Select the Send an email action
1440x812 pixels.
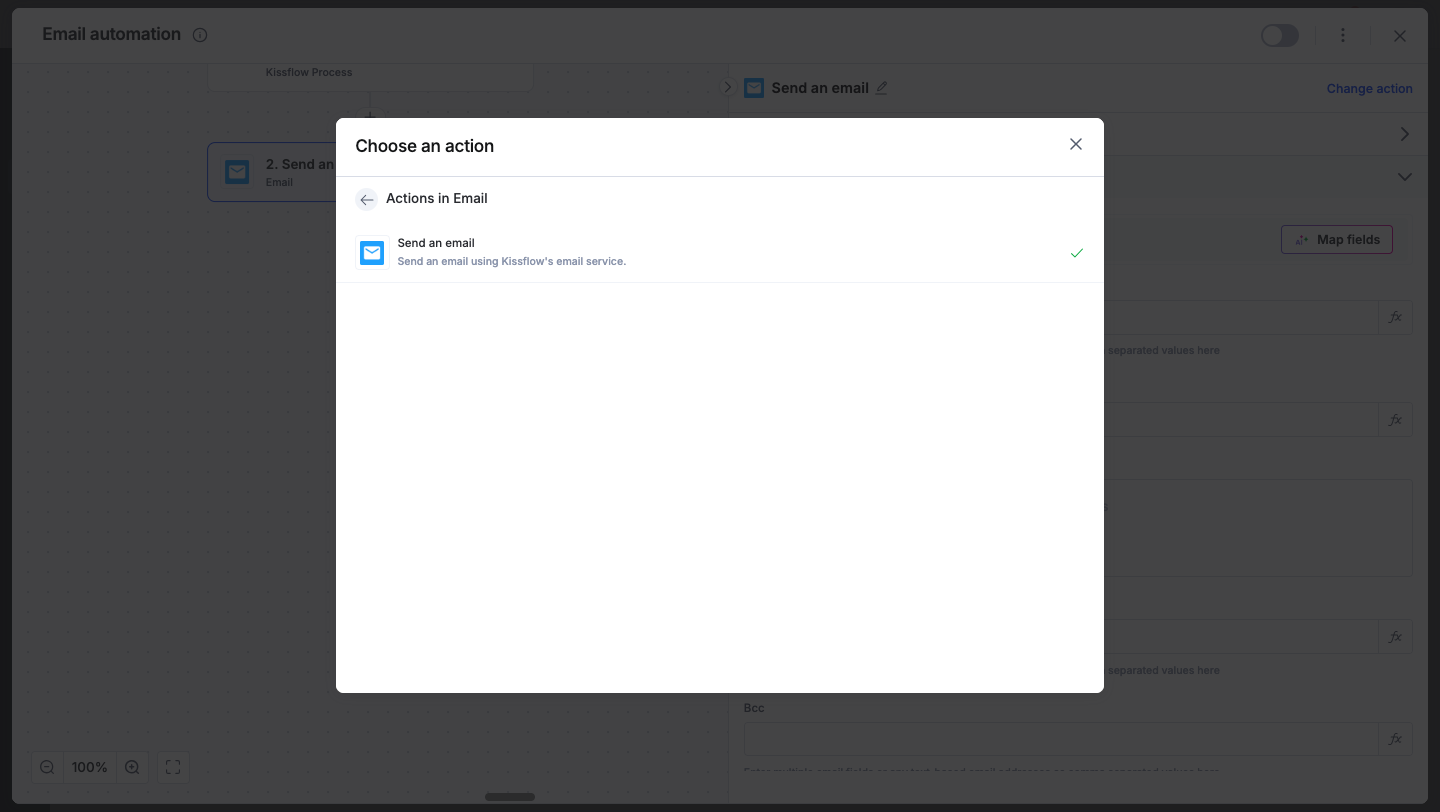[x=720, y=253]
